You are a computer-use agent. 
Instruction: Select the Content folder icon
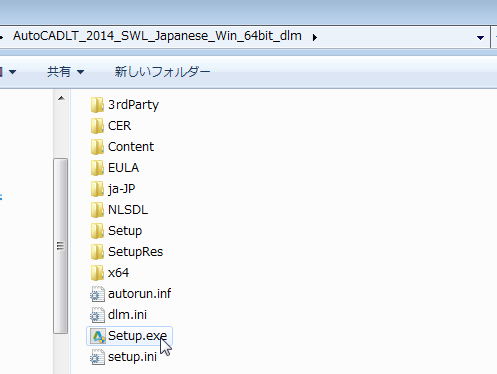coord(97,147)
